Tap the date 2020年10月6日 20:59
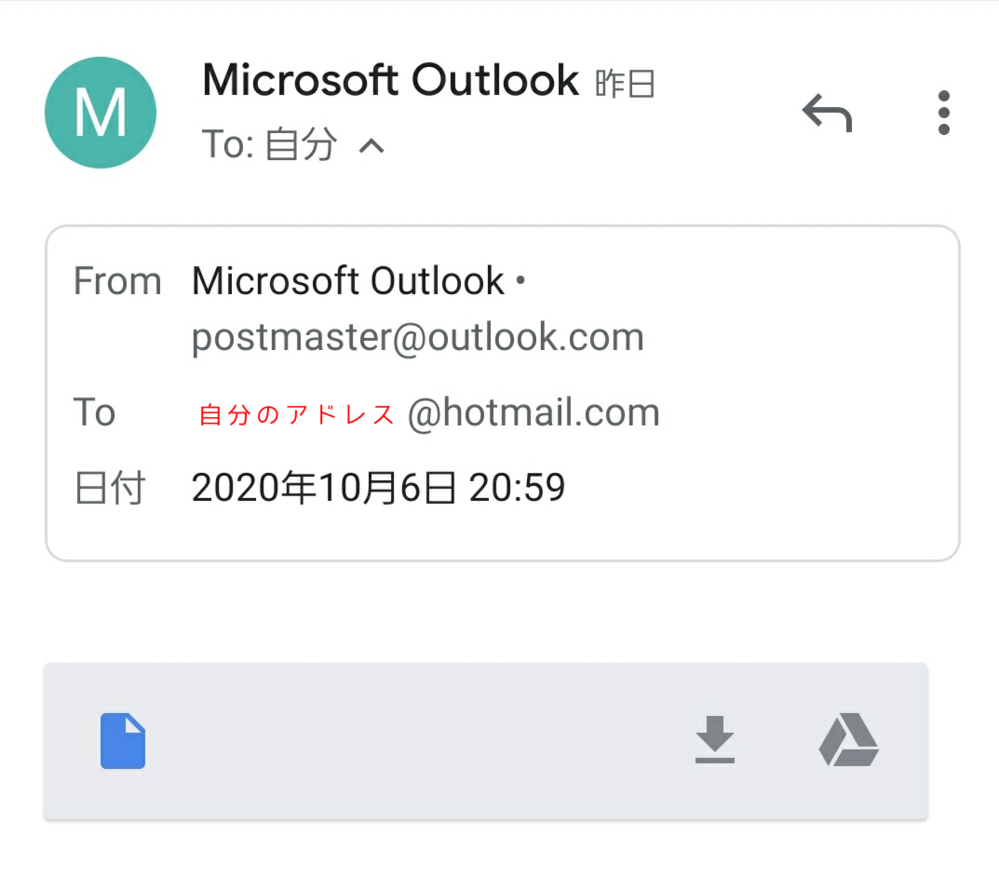This screenshot has width=999, height=876. [x=378, y=488]
